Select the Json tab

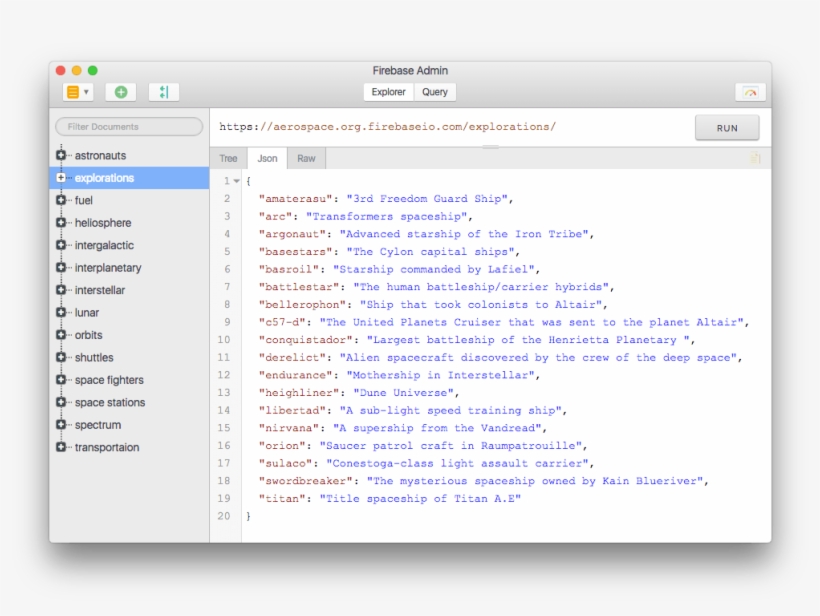(267, 158)
